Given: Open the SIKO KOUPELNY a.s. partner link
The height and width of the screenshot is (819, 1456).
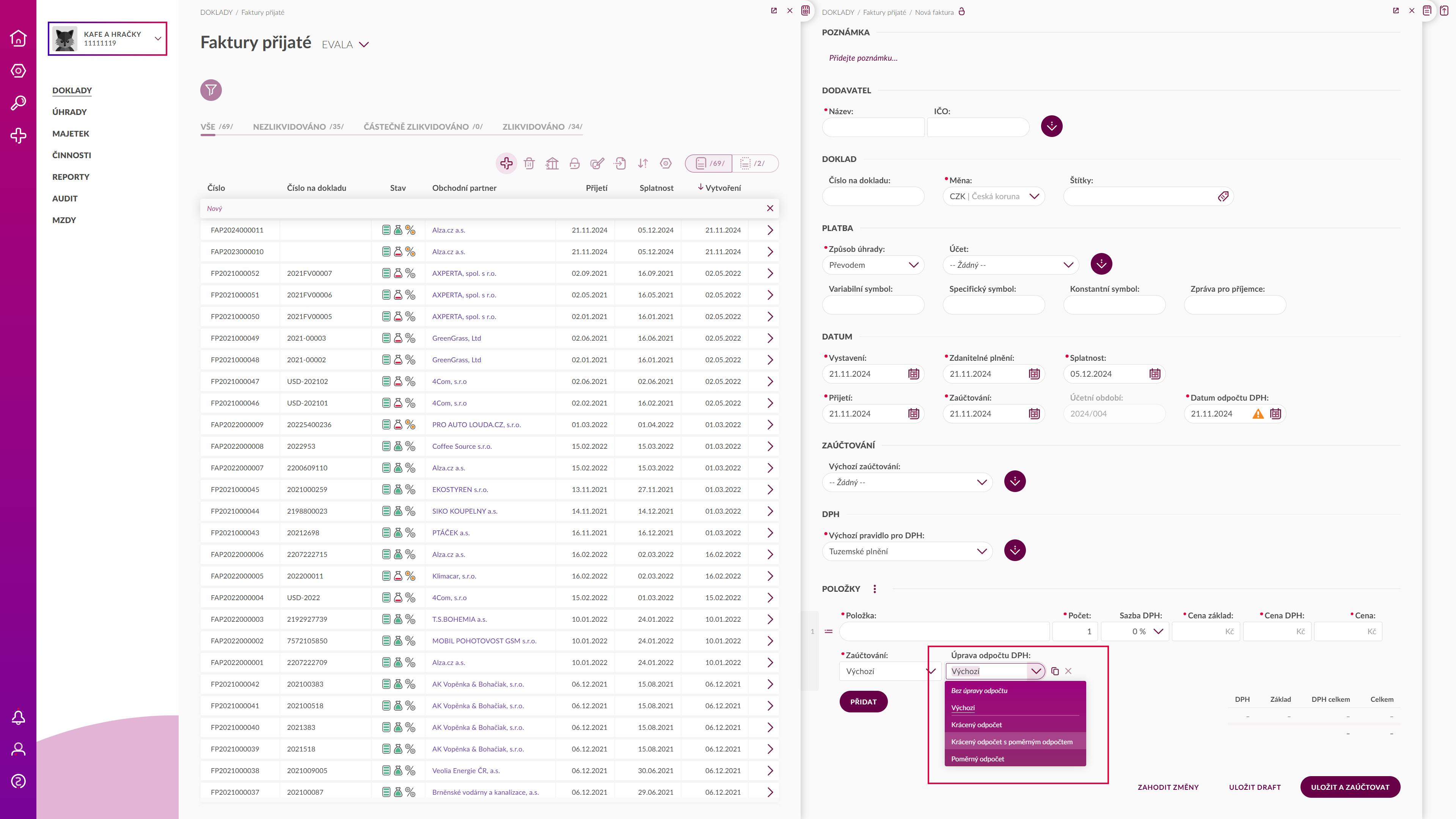Looking at the screenshot, I should pyautogui.click(x=465, y=511).
